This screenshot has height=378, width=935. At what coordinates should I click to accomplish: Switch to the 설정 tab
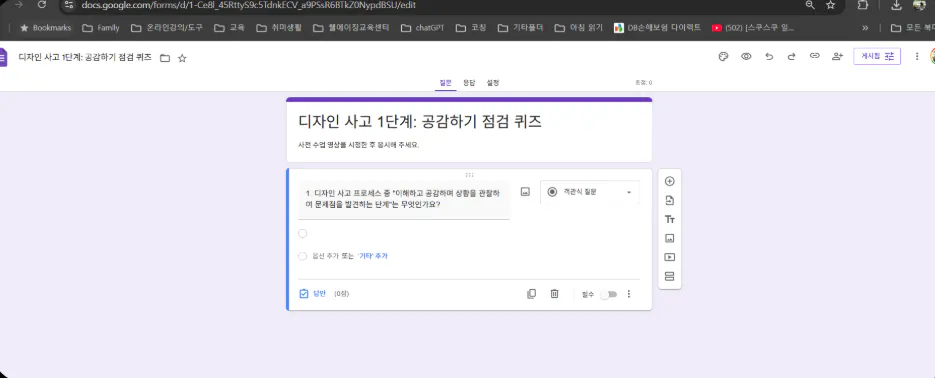(x=493, y=83)
